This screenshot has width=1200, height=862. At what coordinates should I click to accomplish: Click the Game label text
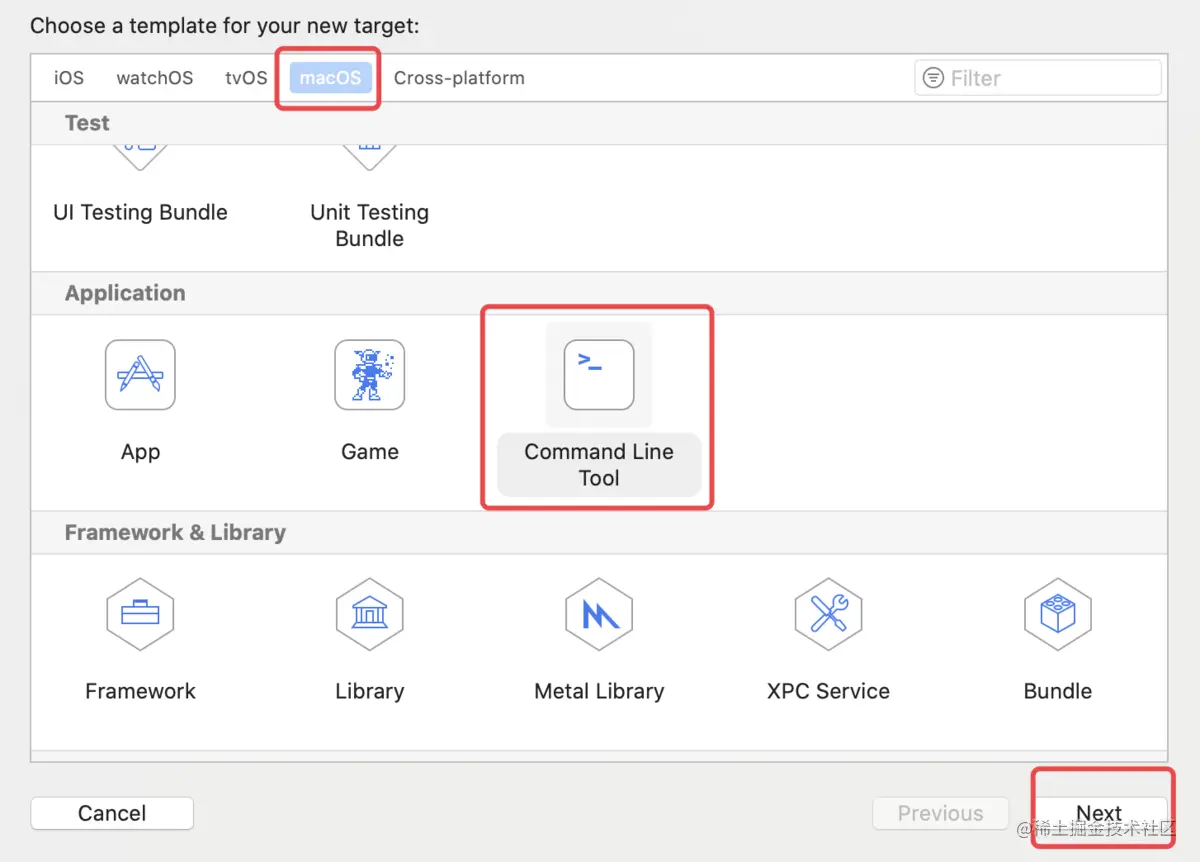point(370,452)
